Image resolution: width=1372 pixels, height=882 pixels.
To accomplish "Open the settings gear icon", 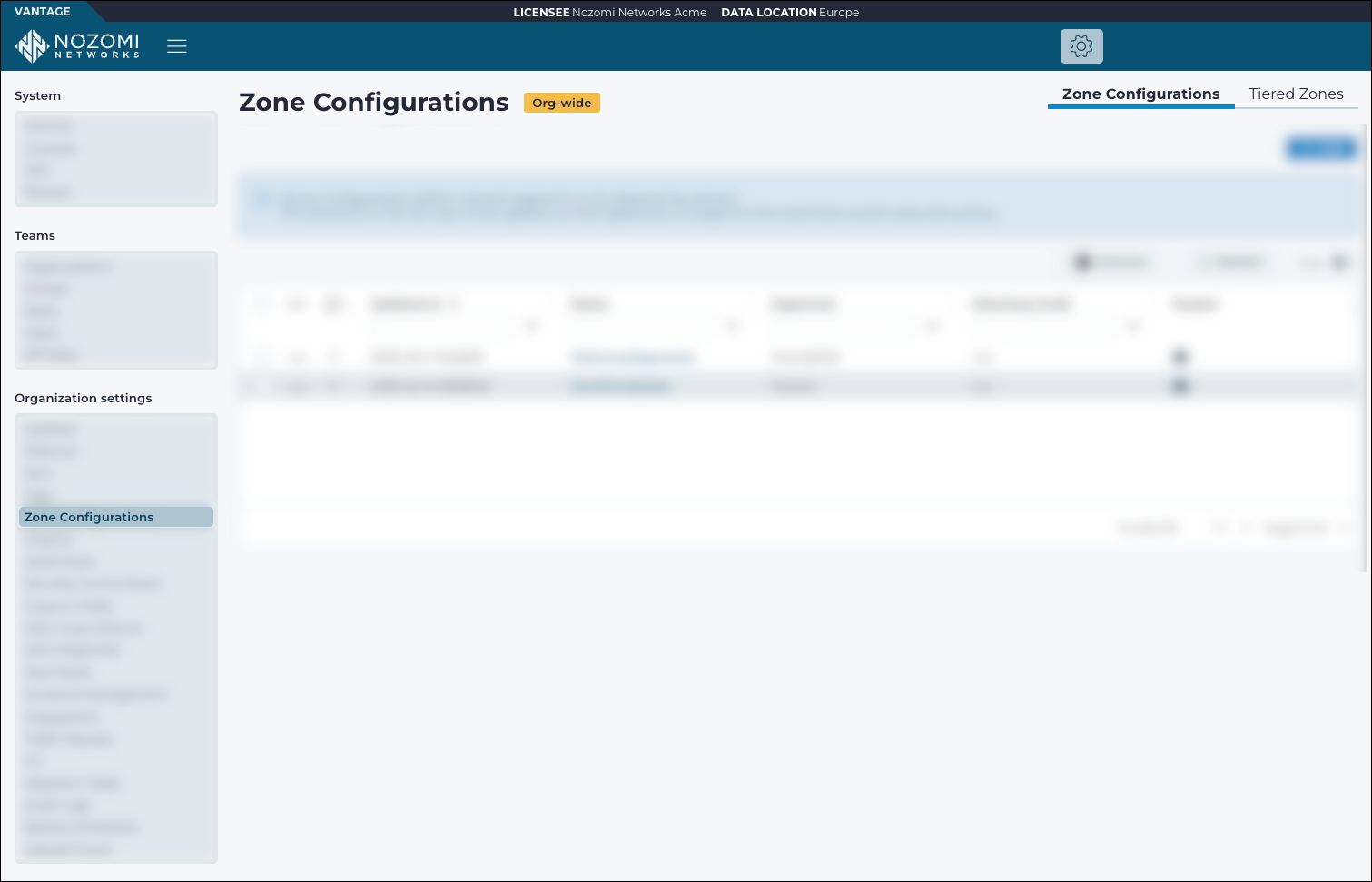I will tap(1081, 46).
